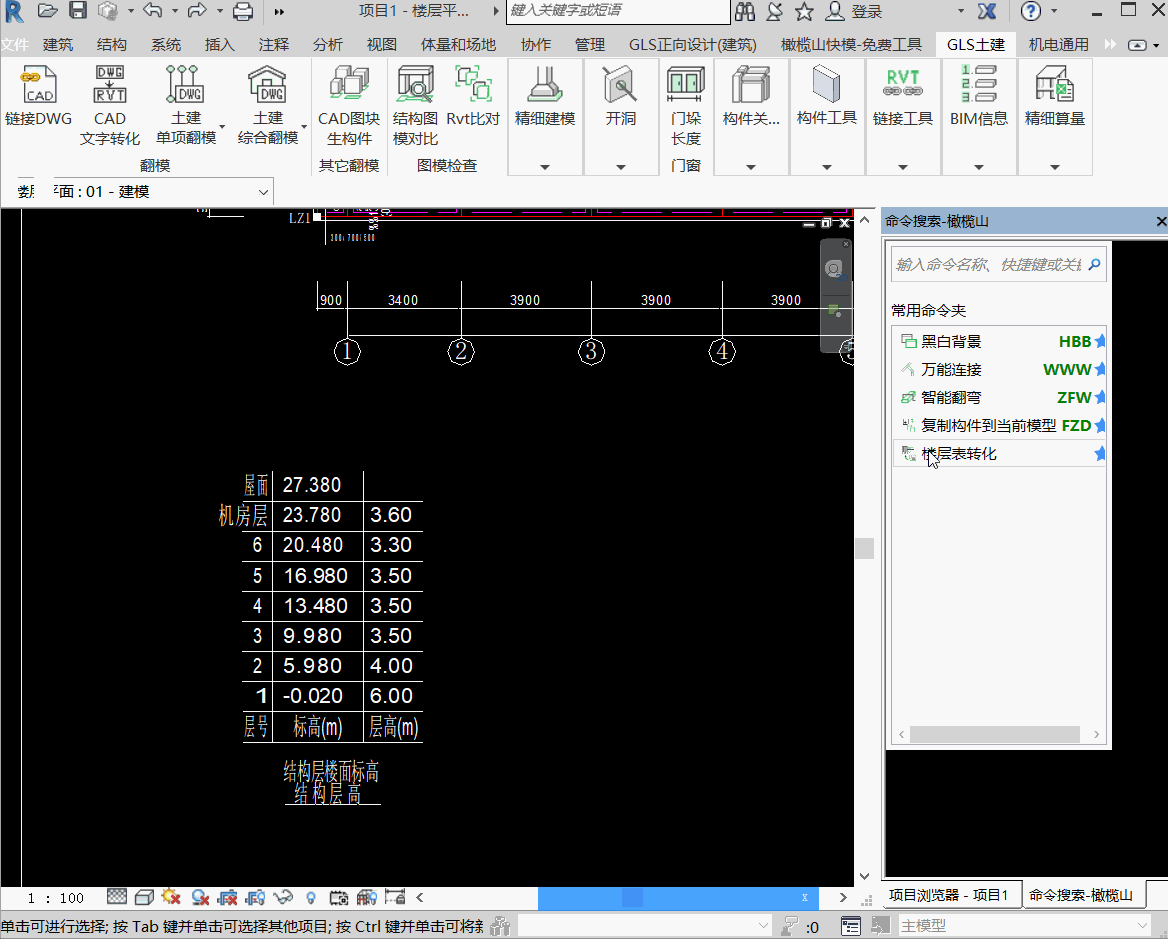1168x939 pixels.
Task: Click the view scale 1 : 100
Action: 56,898
